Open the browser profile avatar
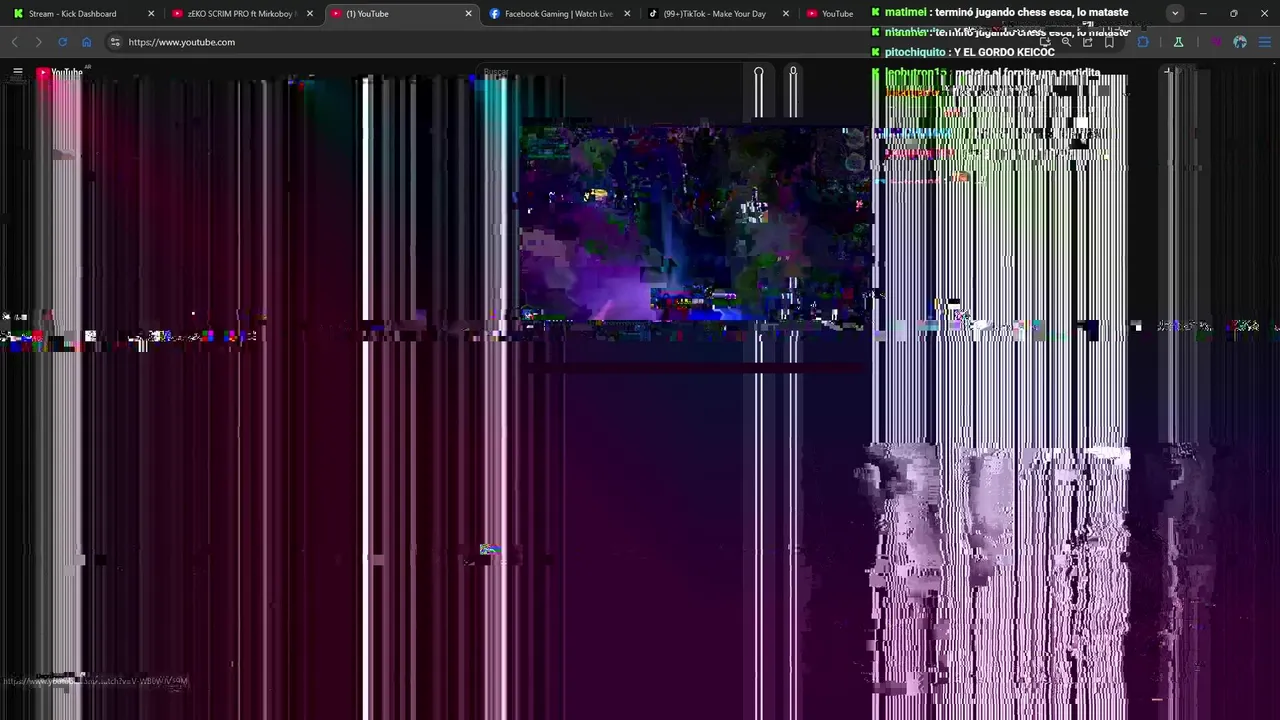 point(1240,42)
